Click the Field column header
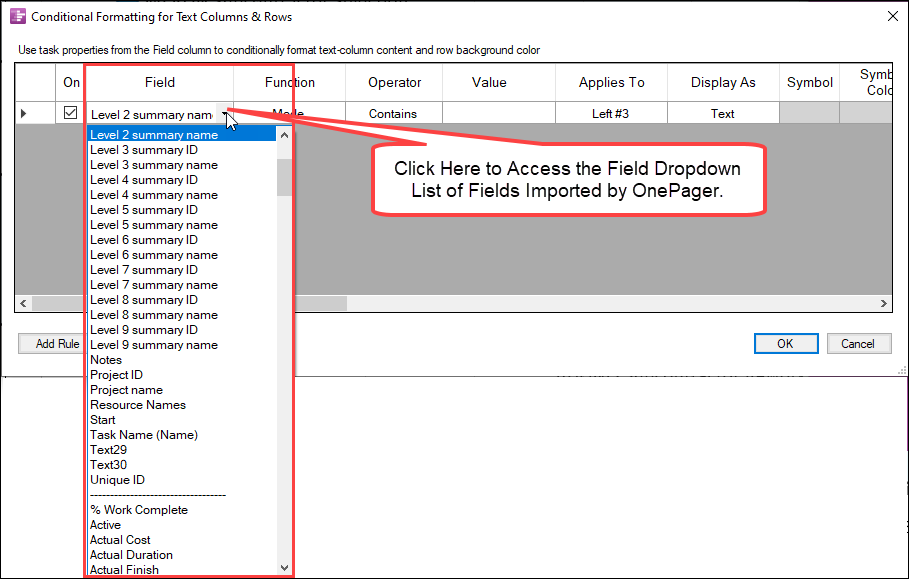Image resolution: width=909 pixels, height=579 pixels. 159,81
